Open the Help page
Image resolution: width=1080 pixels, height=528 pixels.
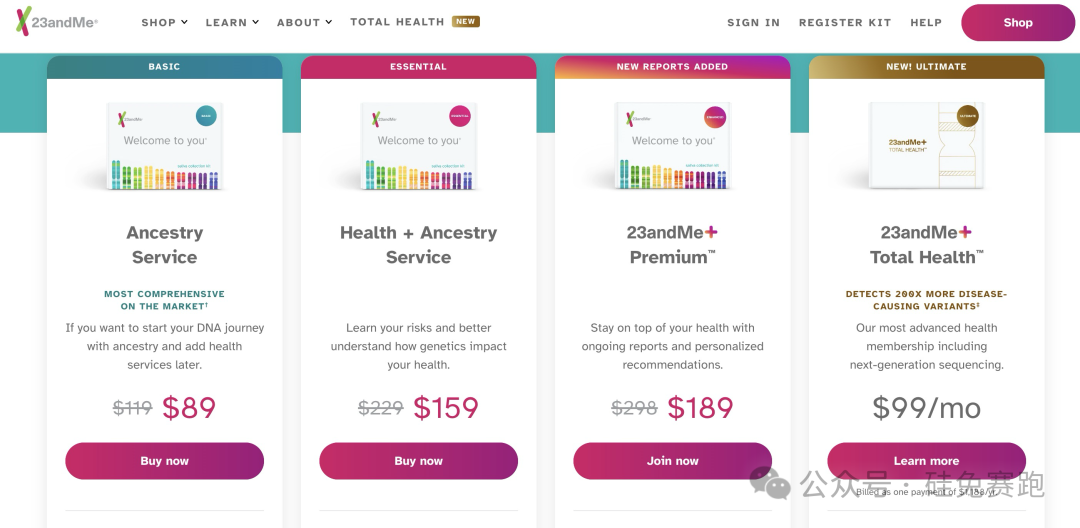click(x=926, y=22)
